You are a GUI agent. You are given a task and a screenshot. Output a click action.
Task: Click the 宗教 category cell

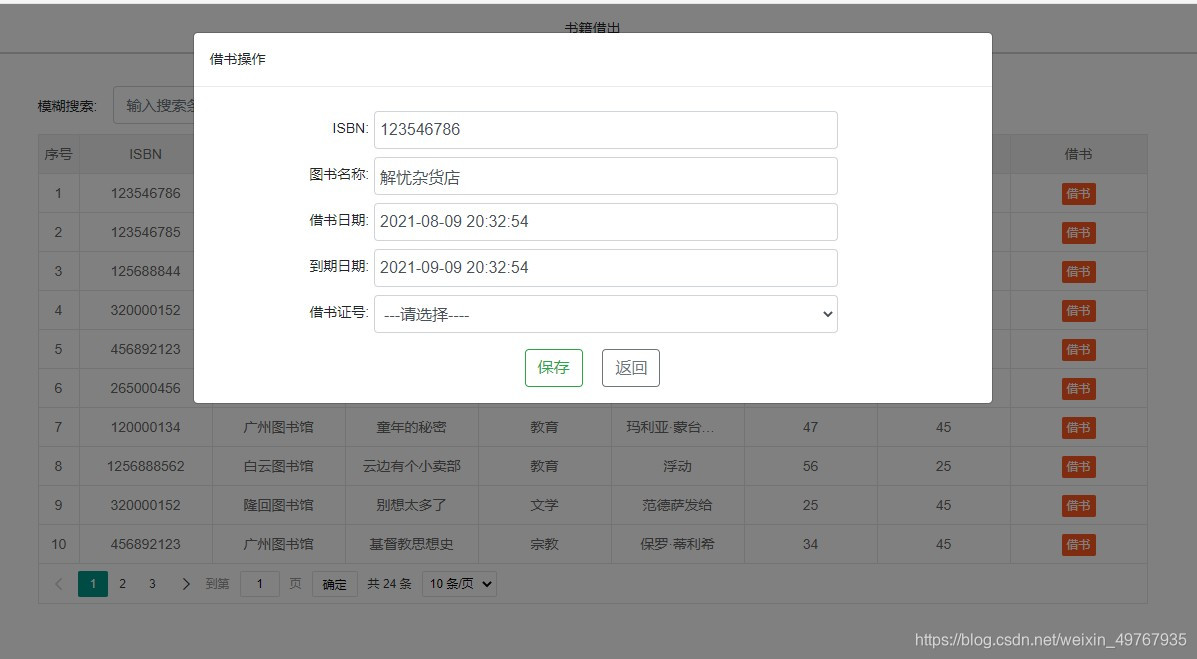tap(544, 544)
